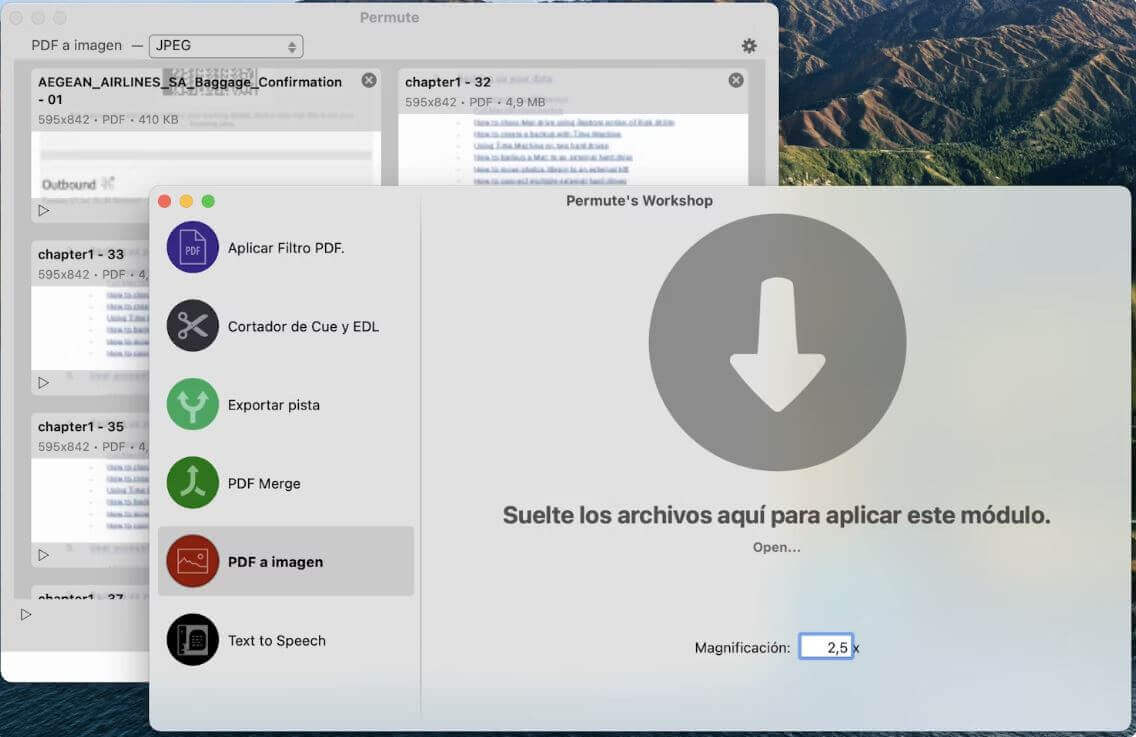Pick the PDF Merge icon

[x=192, y=483]
